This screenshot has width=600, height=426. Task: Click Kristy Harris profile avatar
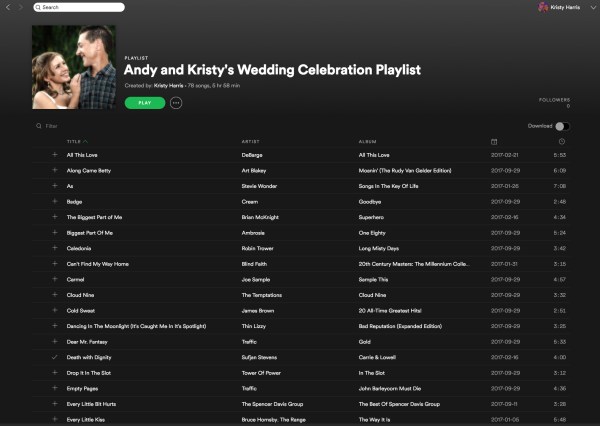point(542,7)
